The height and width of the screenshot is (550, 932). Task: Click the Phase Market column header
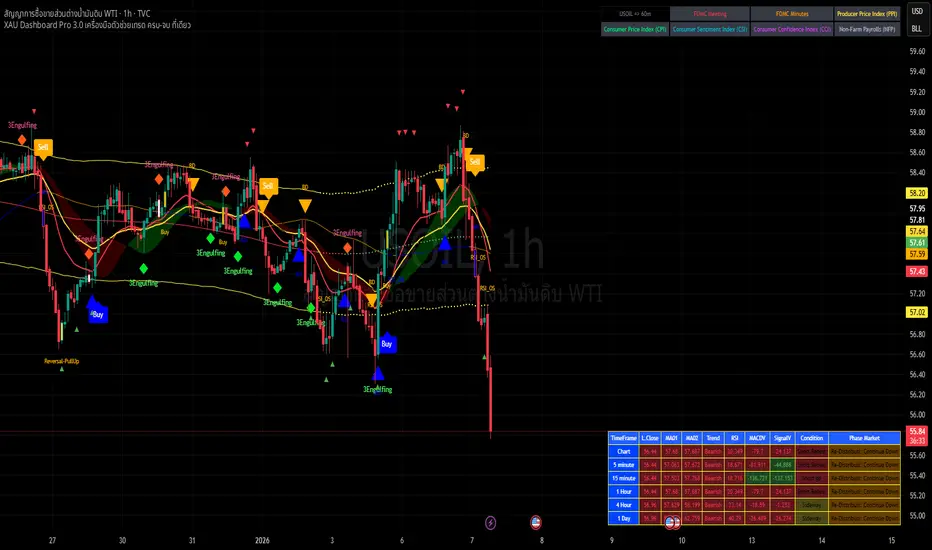click(x=864, y=438)
